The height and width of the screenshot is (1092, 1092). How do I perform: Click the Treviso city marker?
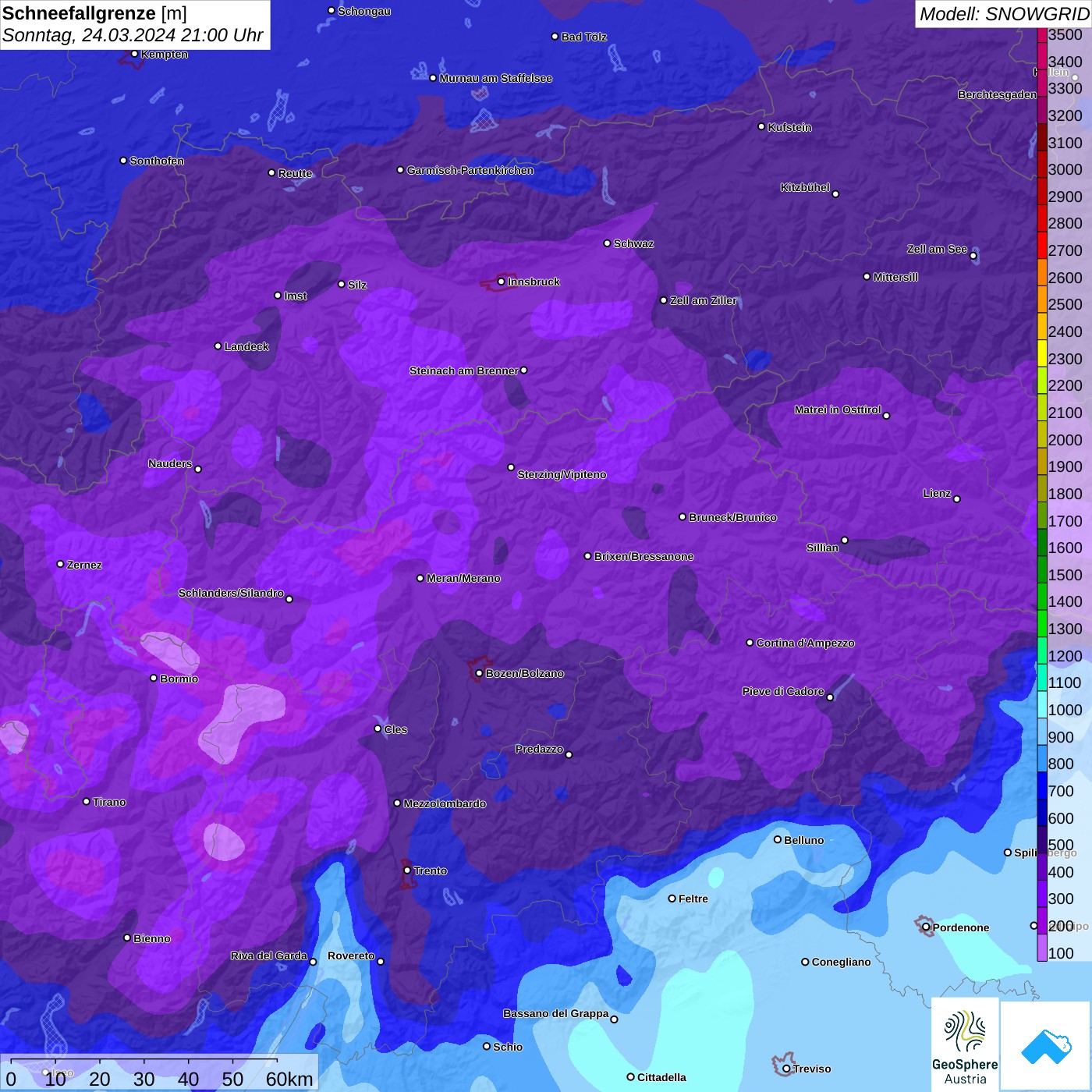(x=786, y=1069)
